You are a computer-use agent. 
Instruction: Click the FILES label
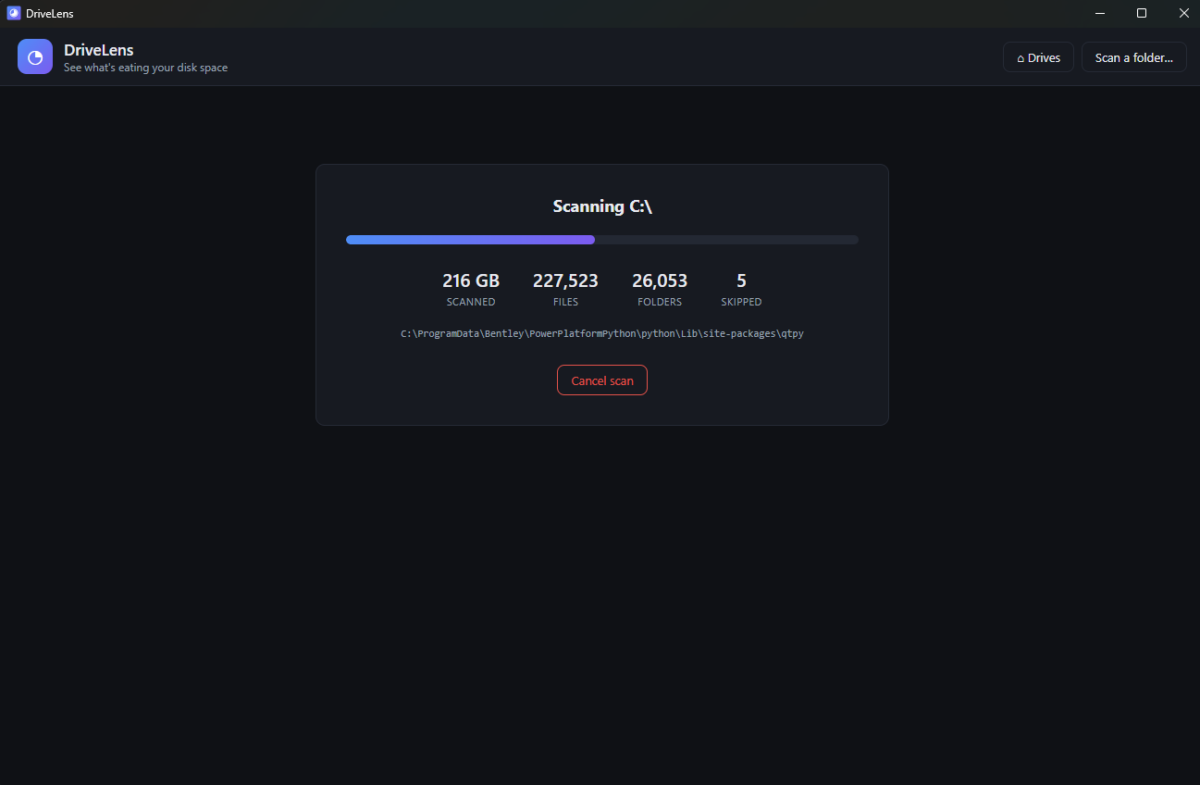(565, 302)
